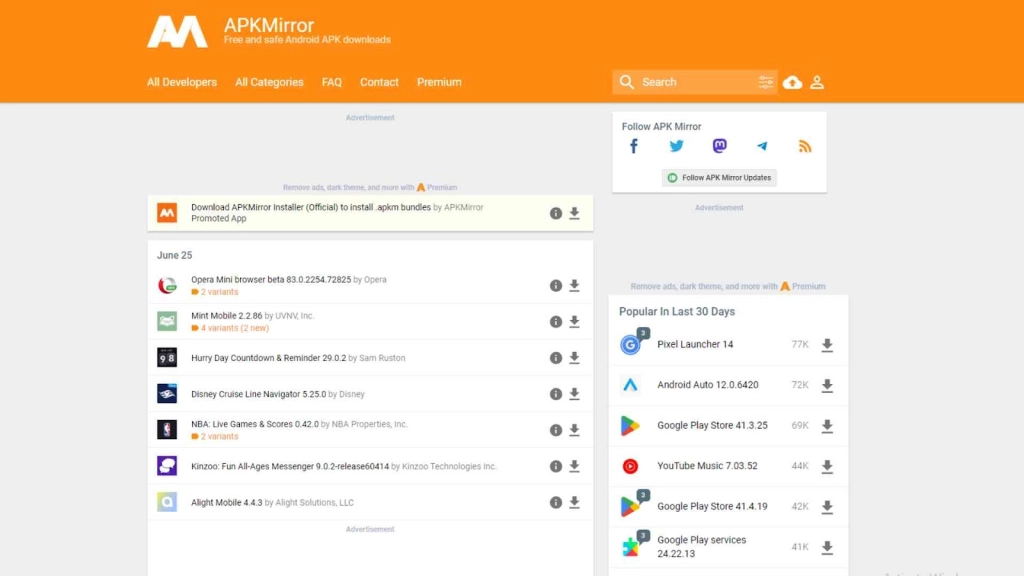
Task: Open APK Mirror Facebook page icon
Action: pos(633,146)
